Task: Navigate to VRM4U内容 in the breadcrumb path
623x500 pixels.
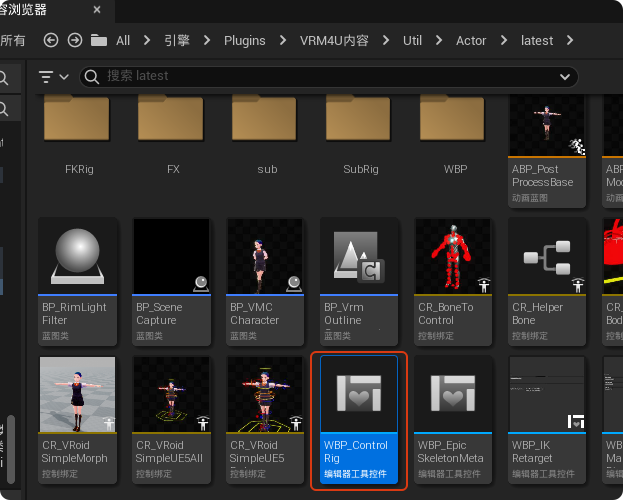Action: 334,41
